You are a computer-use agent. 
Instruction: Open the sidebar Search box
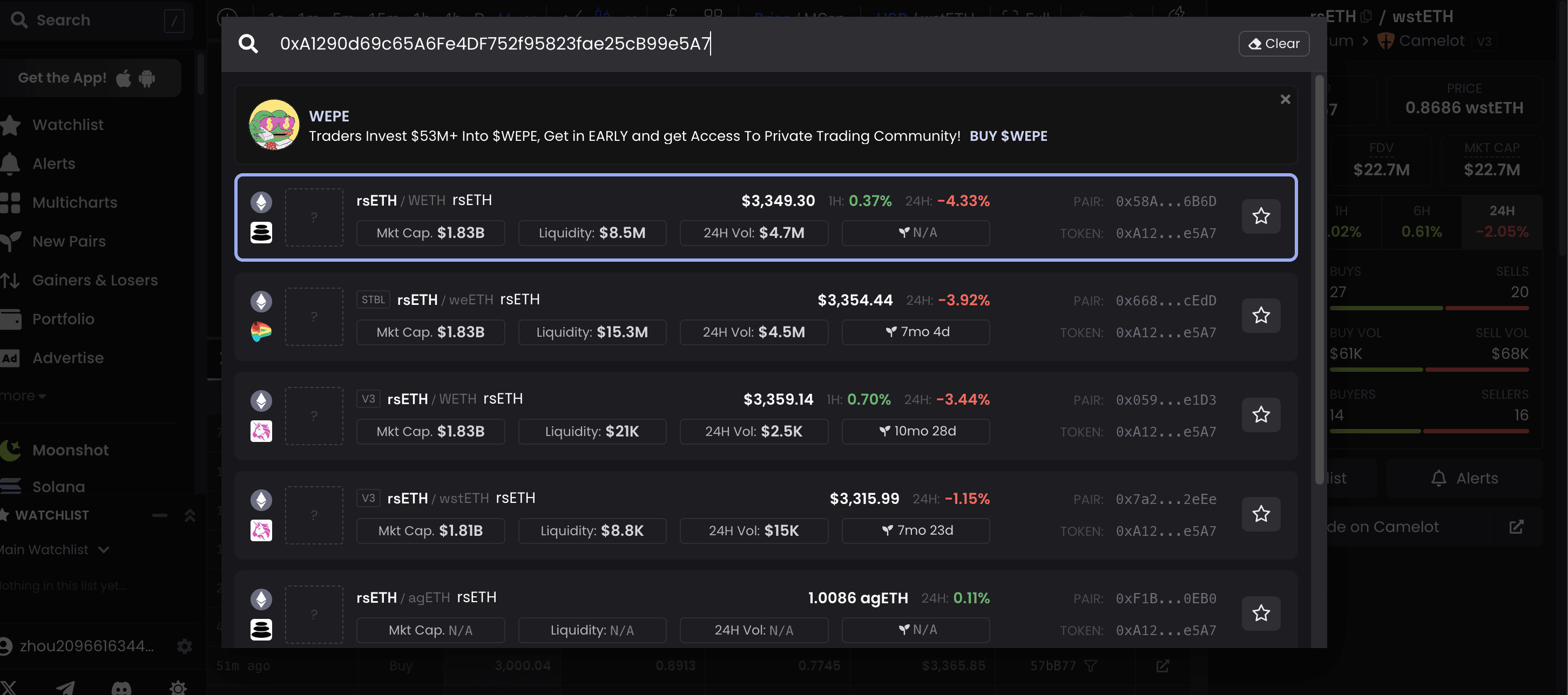tap(96, 20)
